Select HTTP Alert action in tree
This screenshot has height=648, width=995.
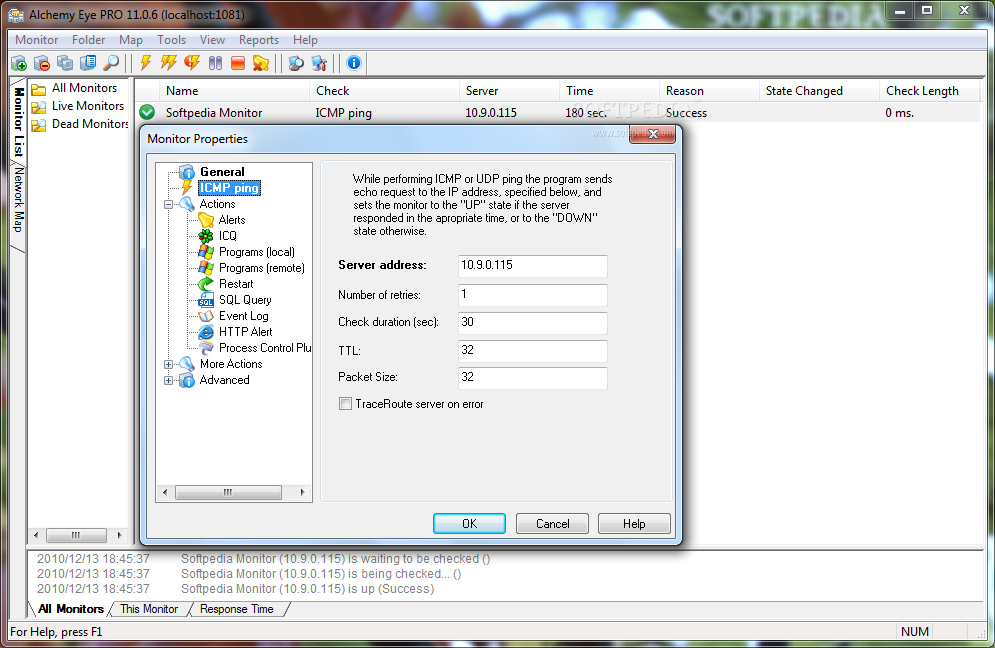[245, 331]
